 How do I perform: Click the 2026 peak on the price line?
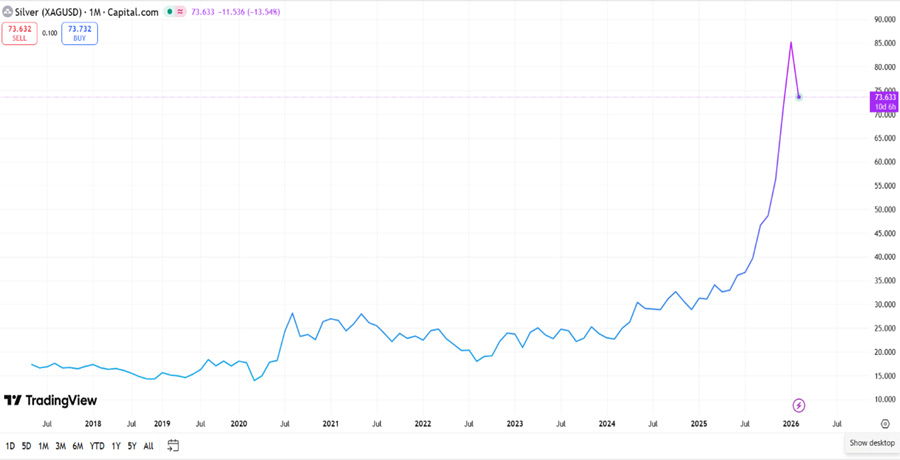(791, 42)
